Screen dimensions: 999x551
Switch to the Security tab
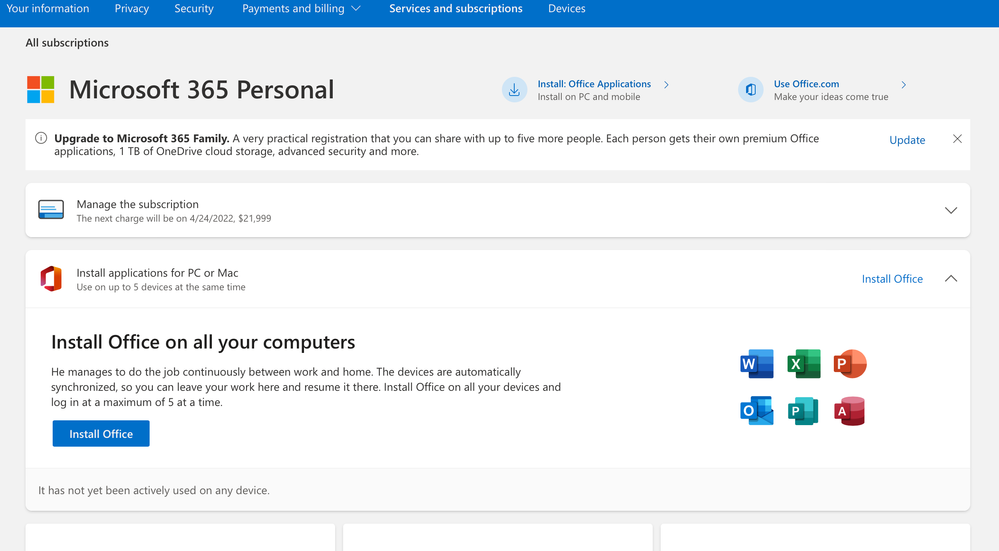click(194, 9)
